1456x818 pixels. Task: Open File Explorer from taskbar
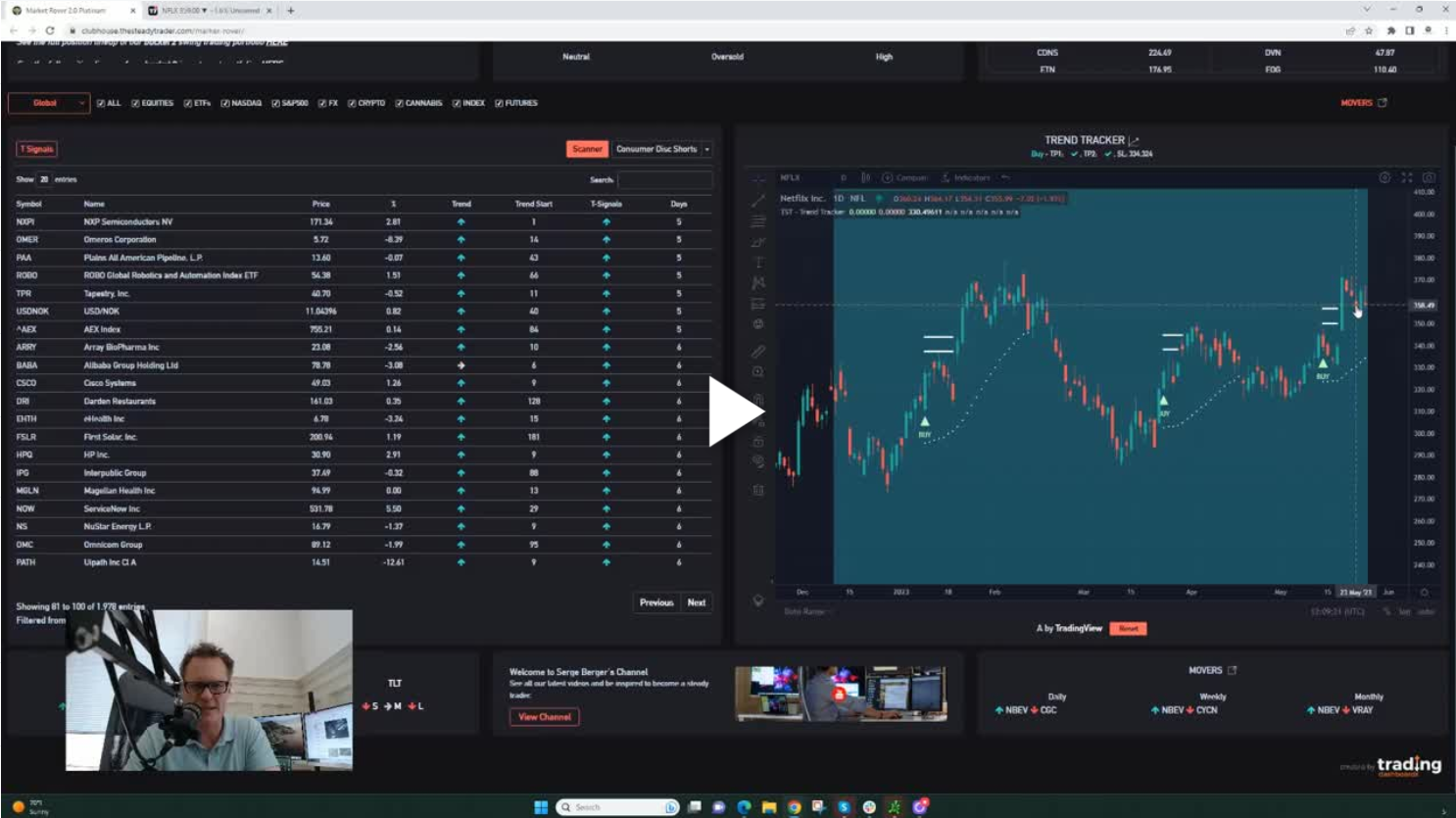point(769,807)
